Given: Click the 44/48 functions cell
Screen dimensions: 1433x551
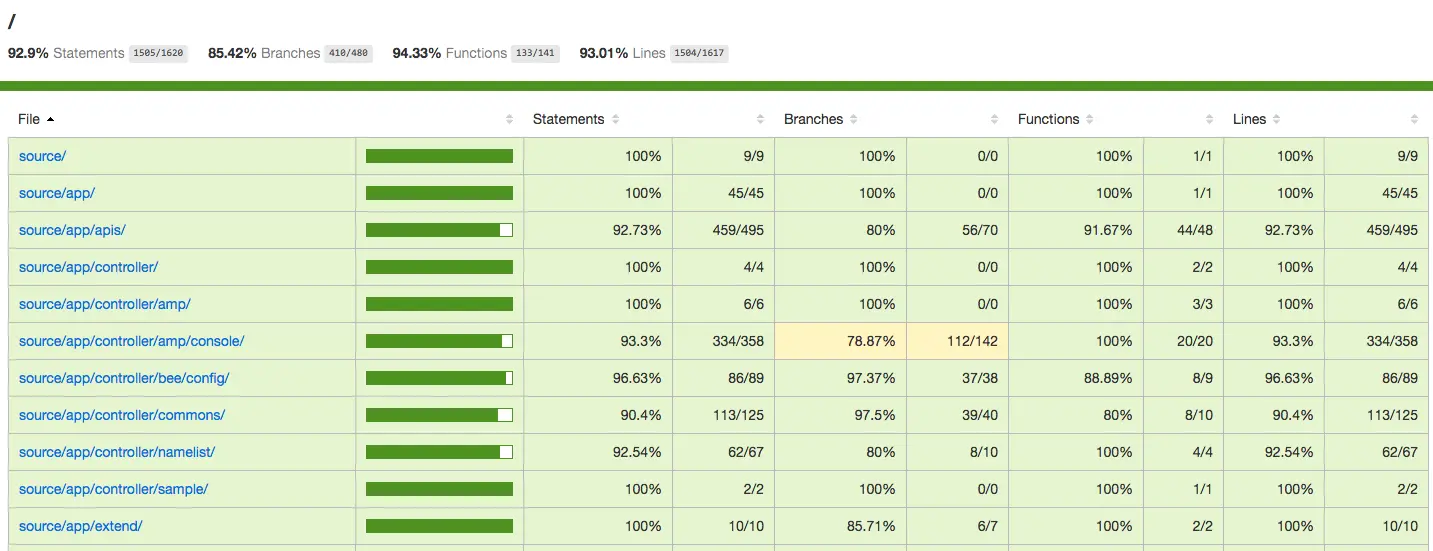Looking at the screenshot, I should pos(1183,230).
